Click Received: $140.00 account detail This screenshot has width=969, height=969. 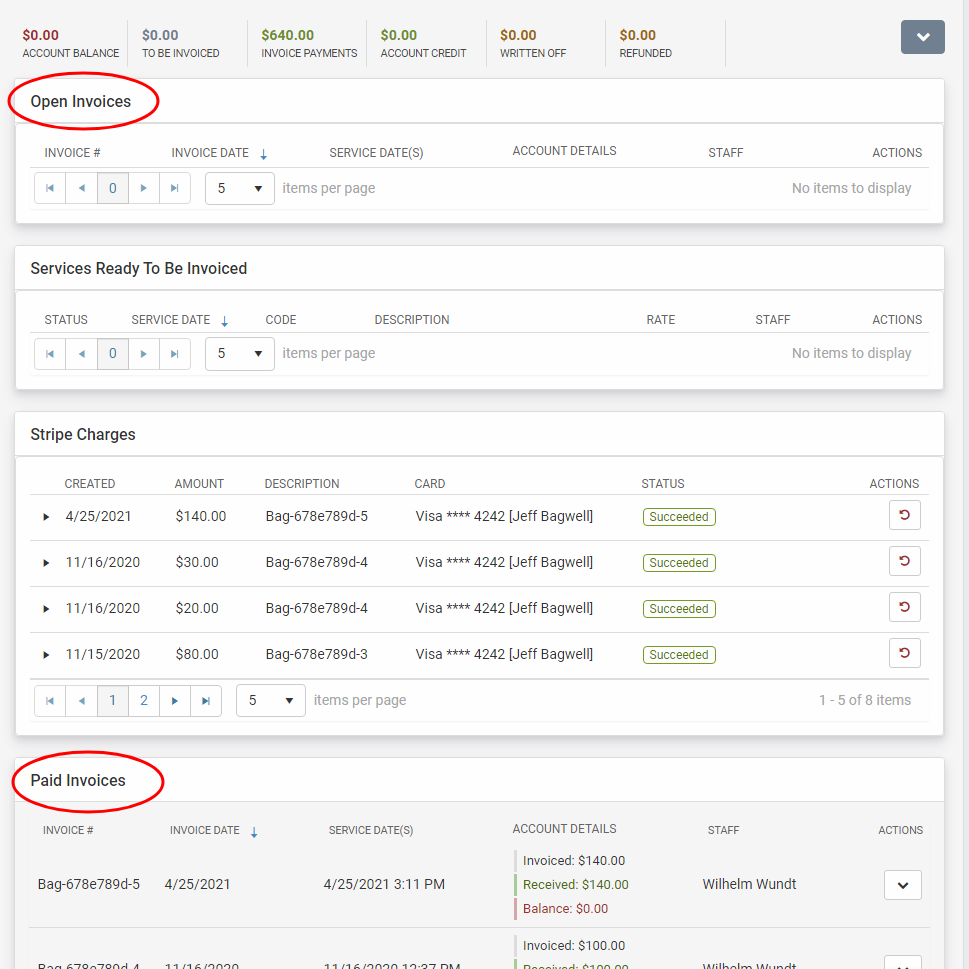point(575,884)
